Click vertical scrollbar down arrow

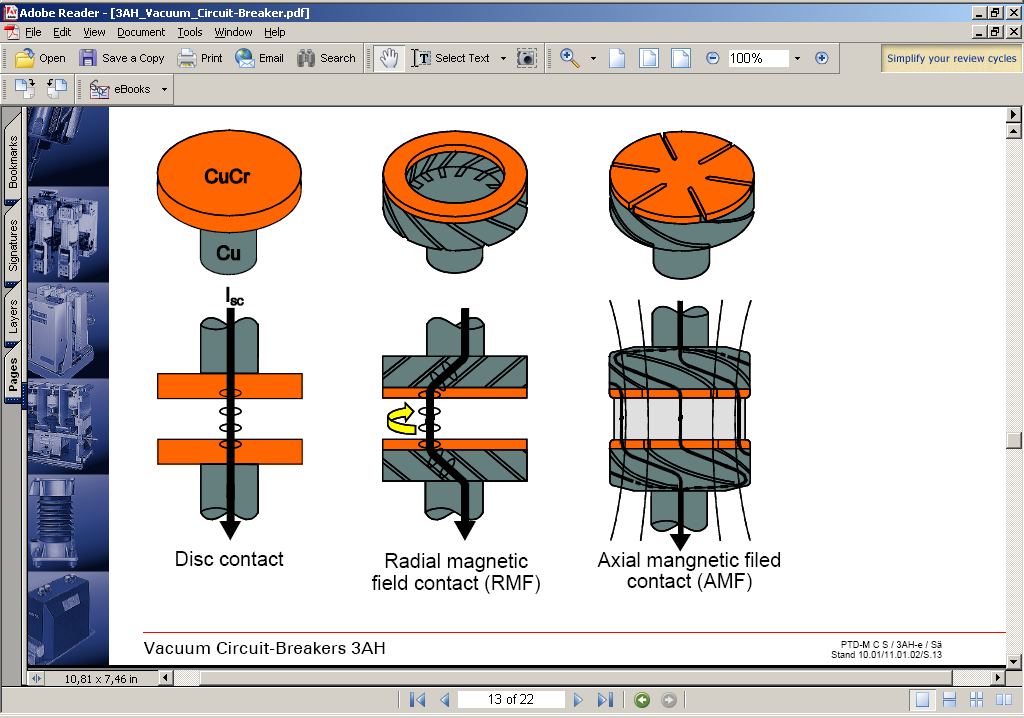point(1013,661)
